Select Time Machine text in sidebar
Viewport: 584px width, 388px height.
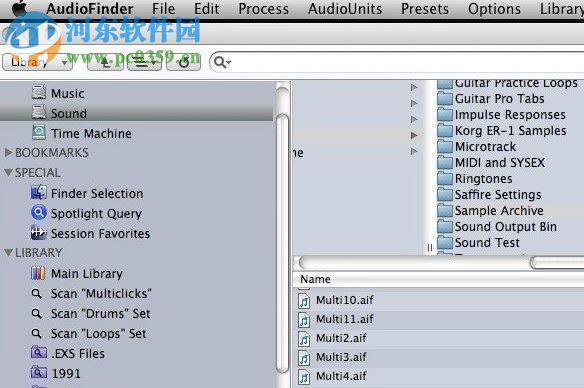(91, 133)
